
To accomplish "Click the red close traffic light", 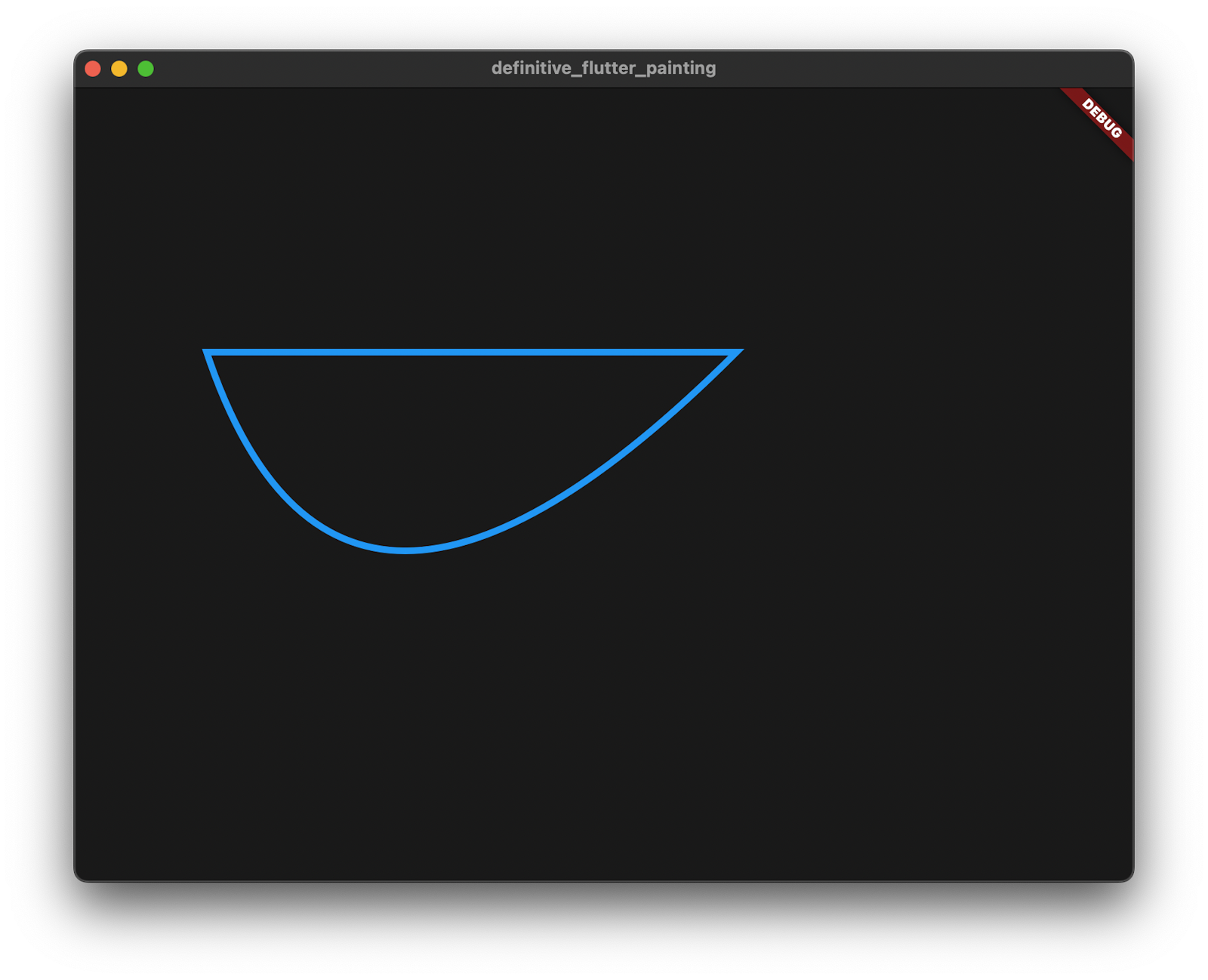I will [93, 69].
